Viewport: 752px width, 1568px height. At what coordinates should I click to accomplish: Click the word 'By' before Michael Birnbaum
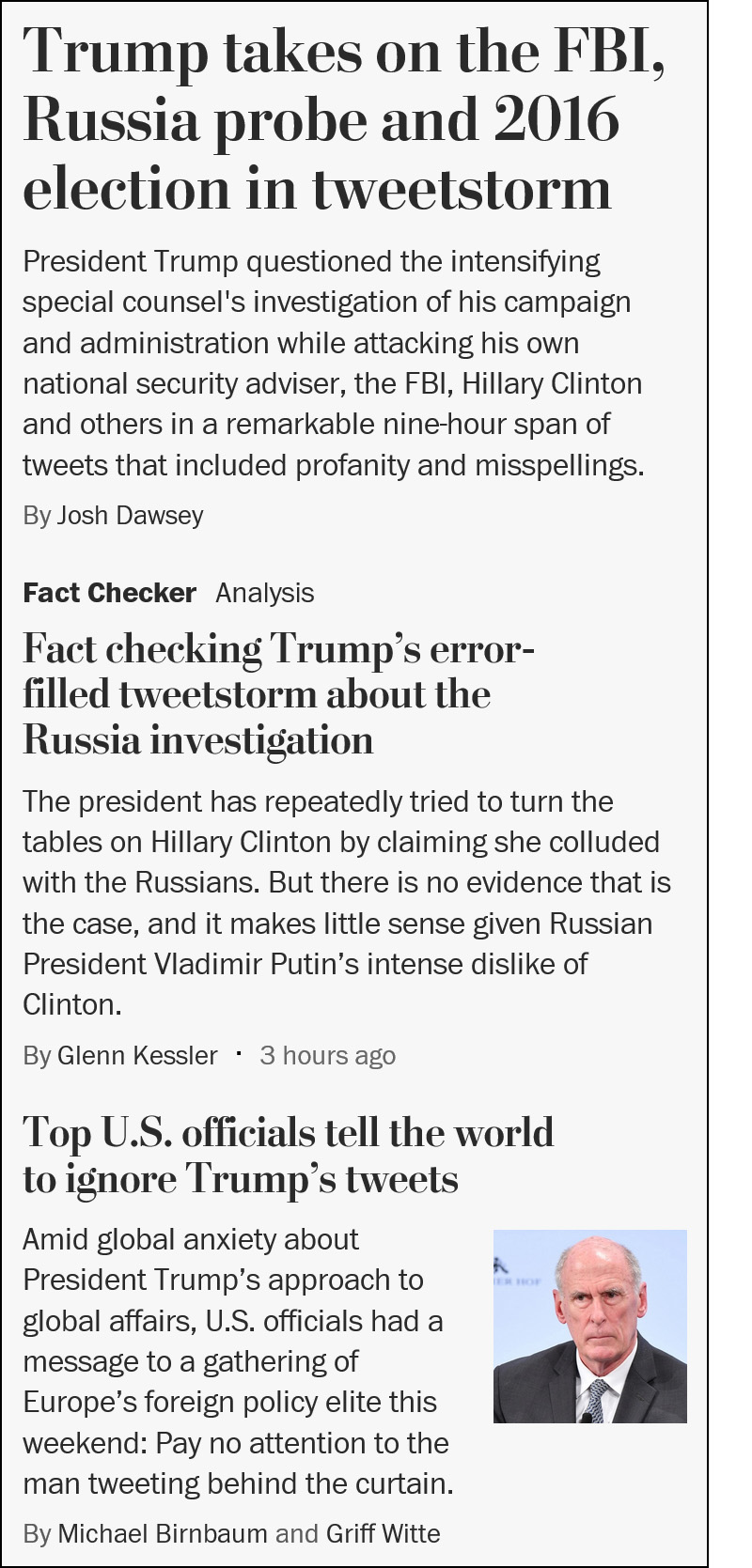pyautogui.click(x=37, y=1534)
